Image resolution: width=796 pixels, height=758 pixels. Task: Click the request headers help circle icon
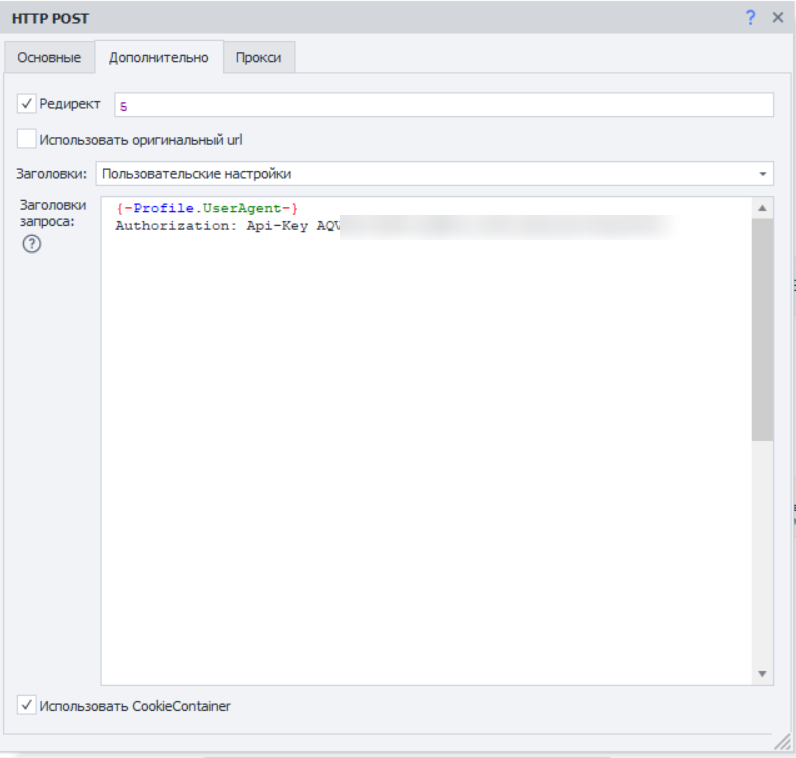[31, 244]
